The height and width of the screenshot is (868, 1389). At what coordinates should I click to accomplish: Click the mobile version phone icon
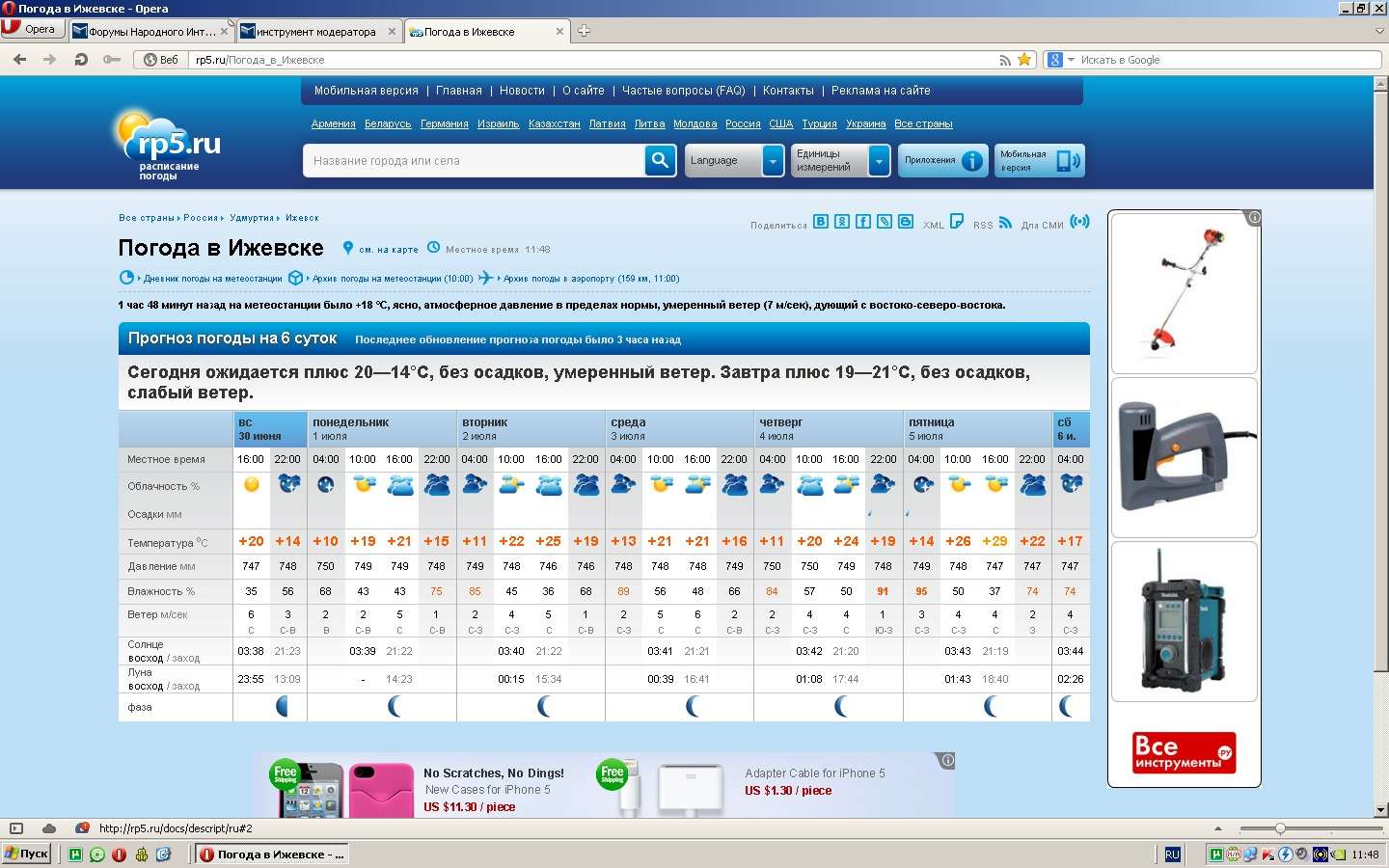pyautogui.click(x=1067, y=161)
